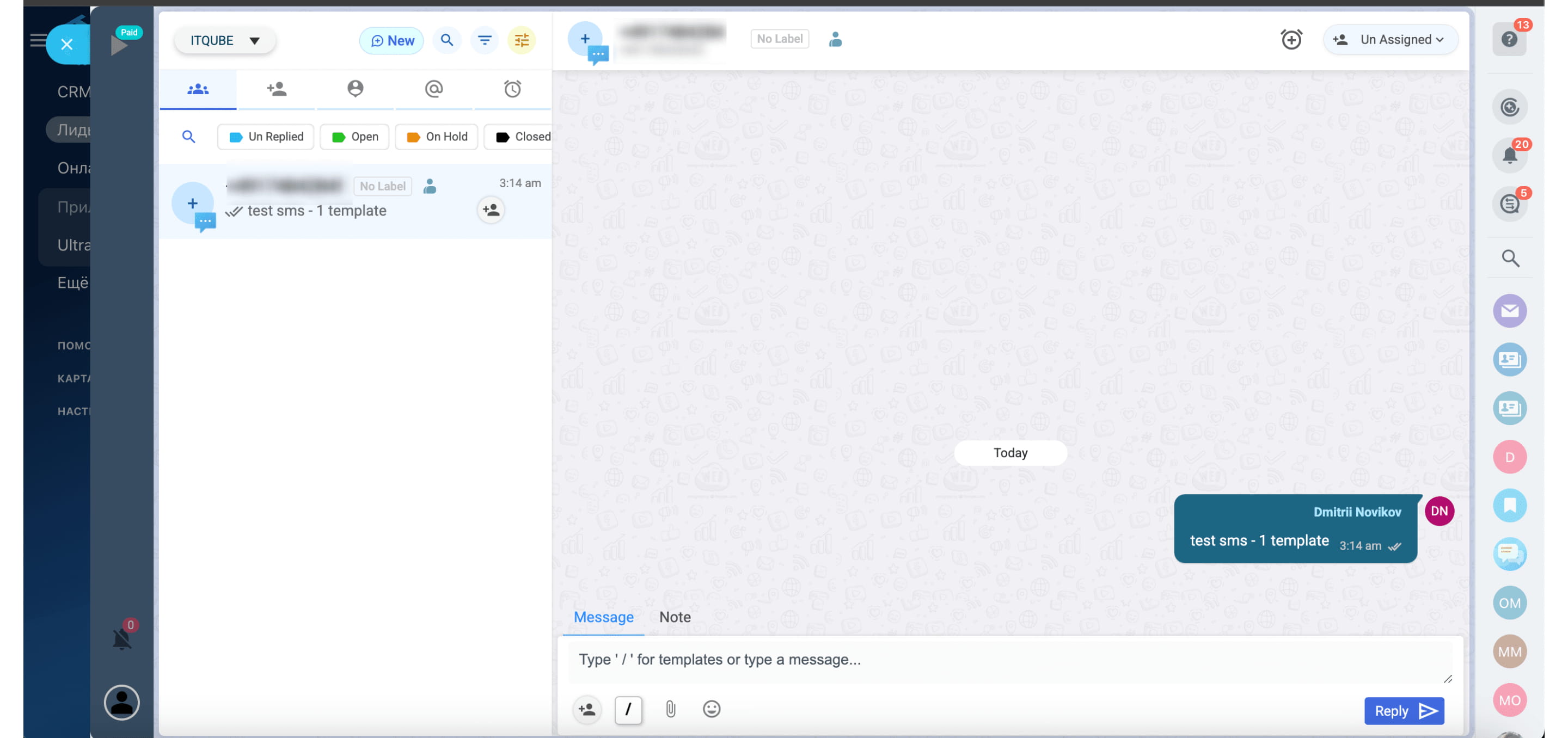Switch to the Note tab
Image resolution: width=1568 pixels, height=738 pixels.
tap(675, 617)
